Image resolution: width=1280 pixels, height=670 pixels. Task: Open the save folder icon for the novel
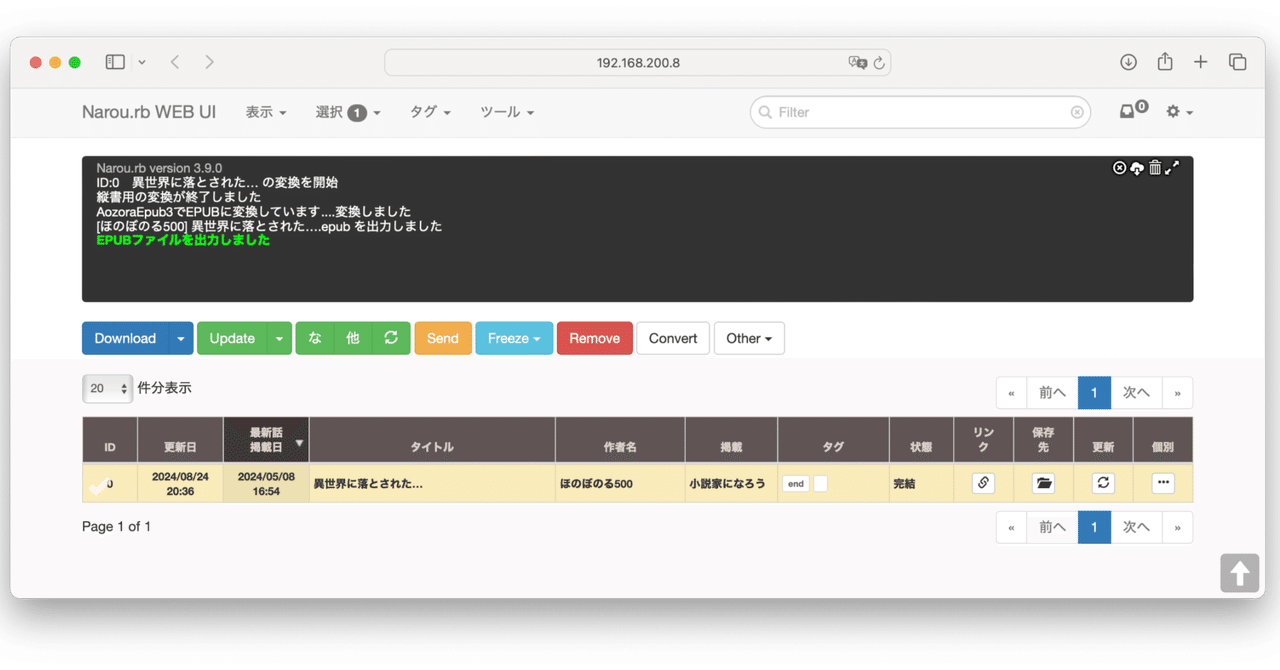click(1043, 483)
